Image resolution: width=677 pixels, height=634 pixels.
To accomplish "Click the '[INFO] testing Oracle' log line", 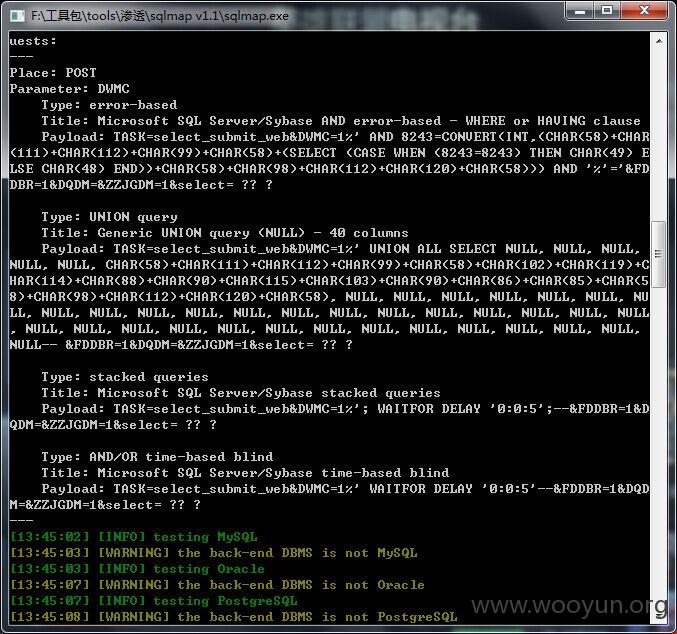I will [137, 569].
